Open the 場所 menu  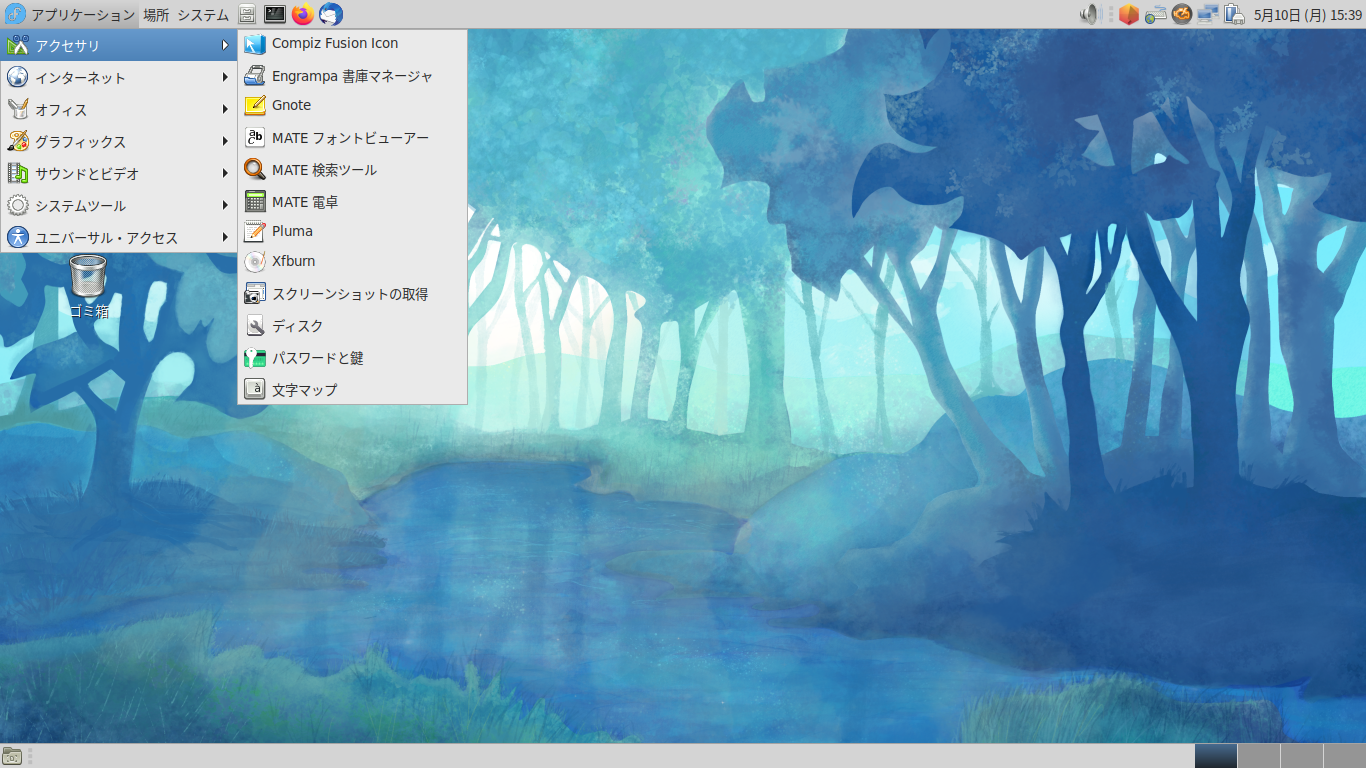click(x=156, y=14)
